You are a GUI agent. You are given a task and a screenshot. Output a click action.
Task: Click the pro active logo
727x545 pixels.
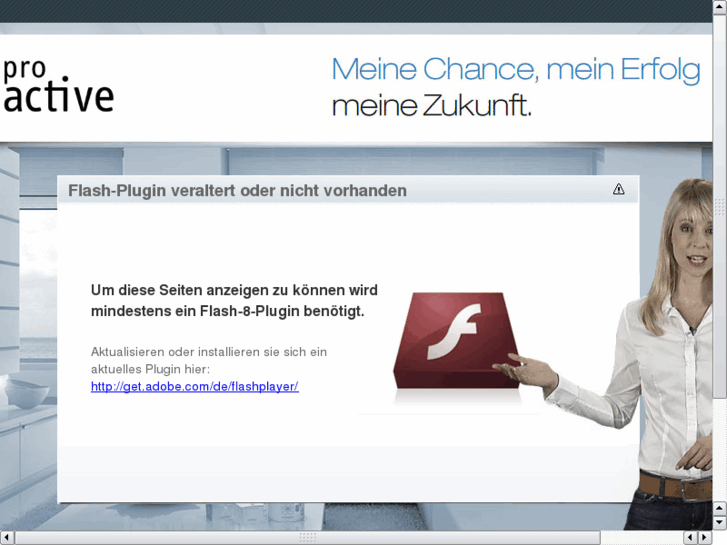[57, 85]
